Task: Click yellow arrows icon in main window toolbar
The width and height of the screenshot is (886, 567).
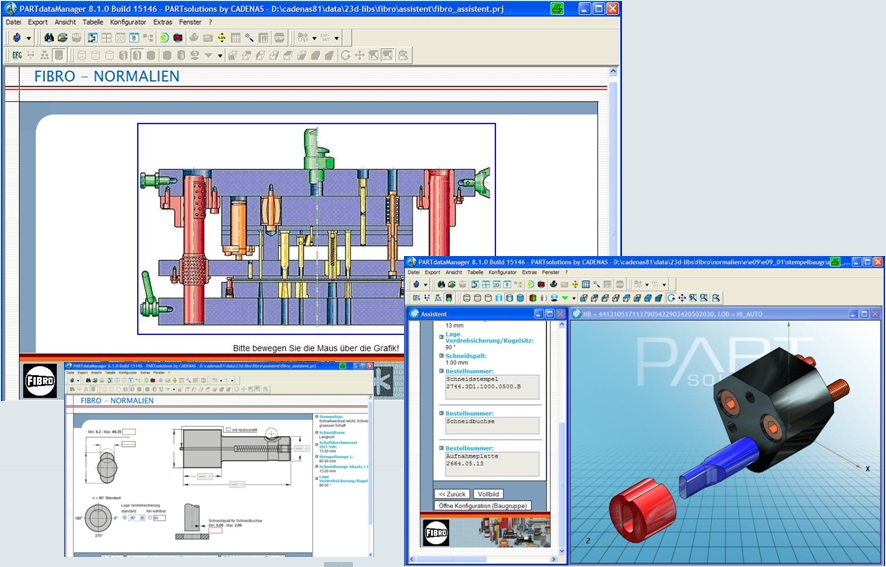Action: [x=222, y=38]
